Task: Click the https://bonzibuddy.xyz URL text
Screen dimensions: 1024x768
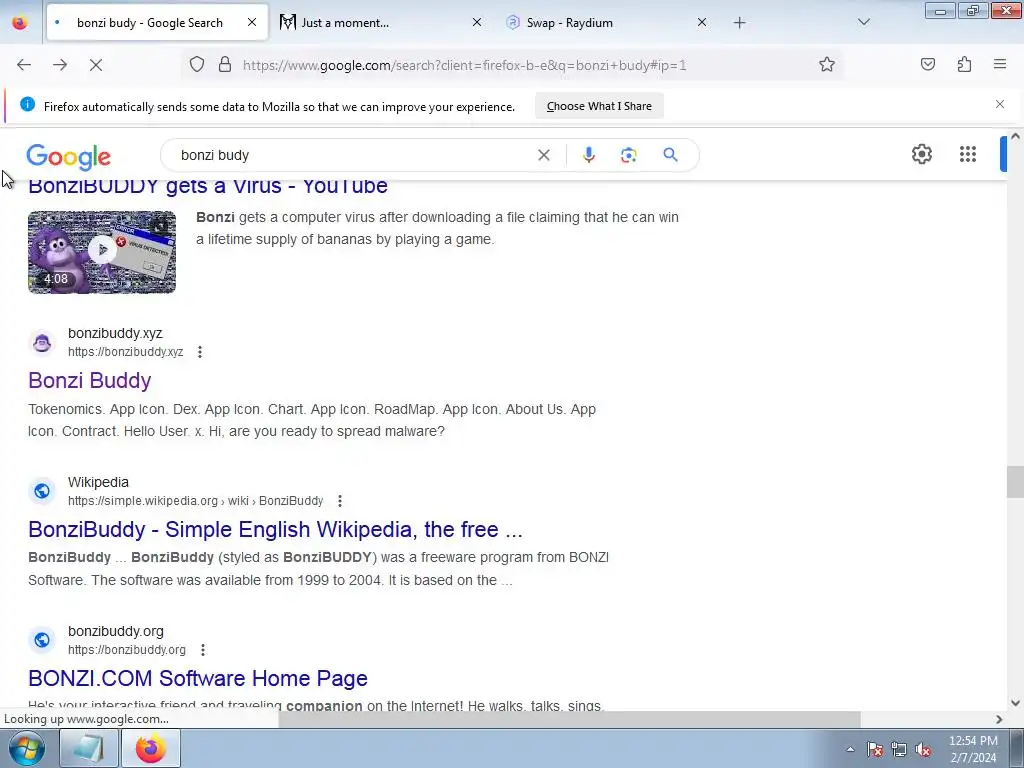Action: tap(125, 352)
